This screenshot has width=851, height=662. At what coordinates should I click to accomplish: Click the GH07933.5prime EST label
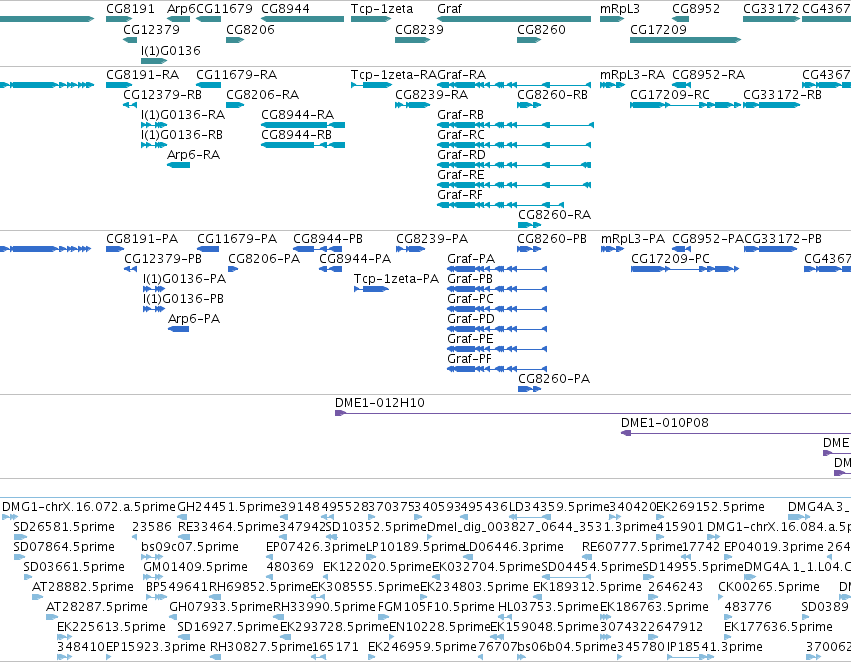pyautogui.click(x=220, y=607)
